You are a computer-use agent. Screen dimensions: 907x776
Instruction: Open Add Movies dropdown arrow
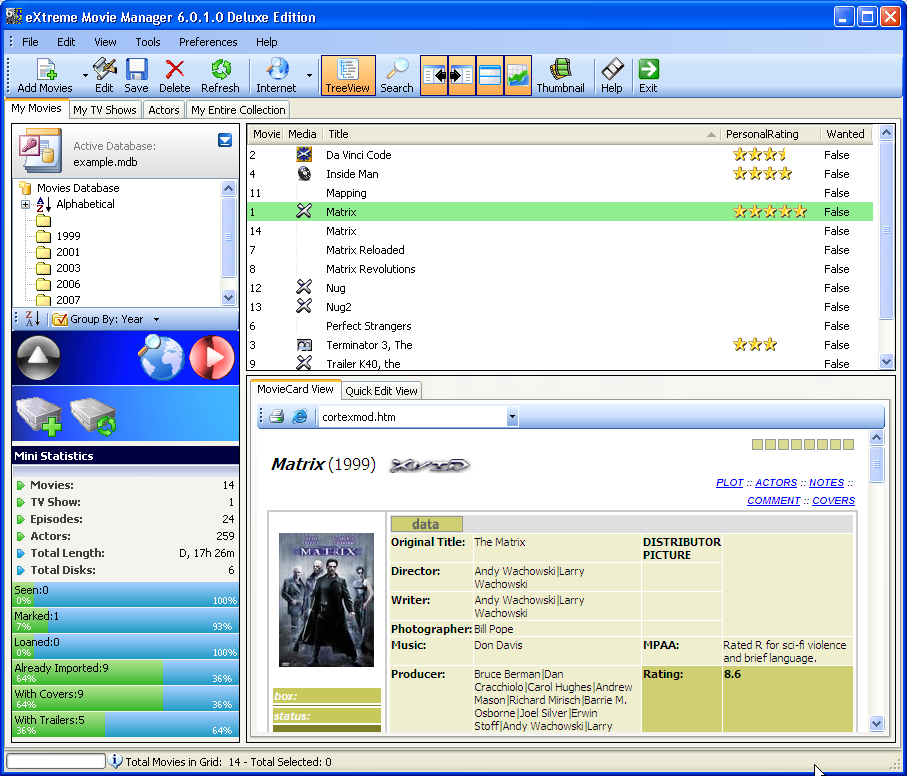coord(85,75)
